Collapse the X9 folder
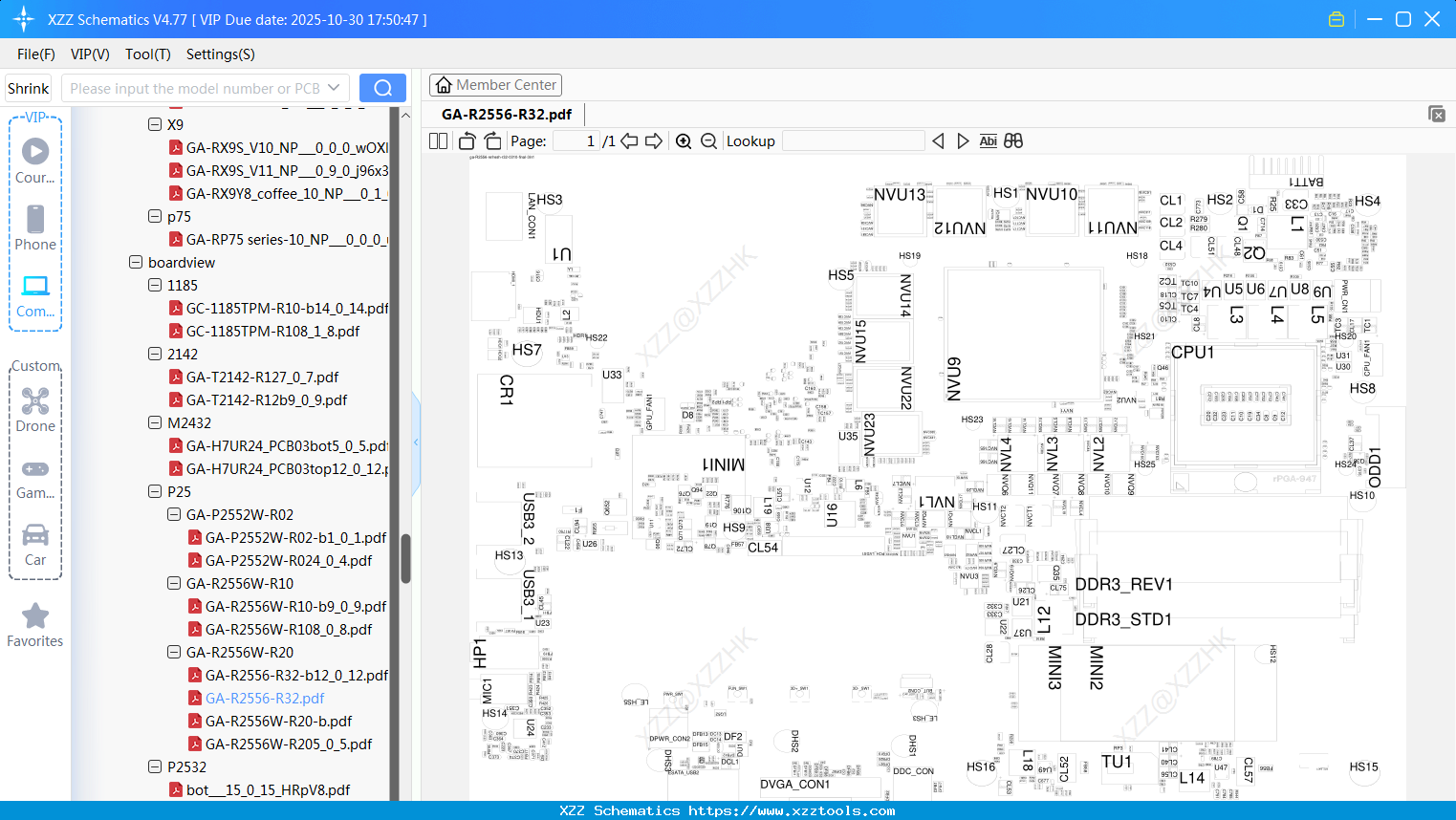 click(155, 124)
